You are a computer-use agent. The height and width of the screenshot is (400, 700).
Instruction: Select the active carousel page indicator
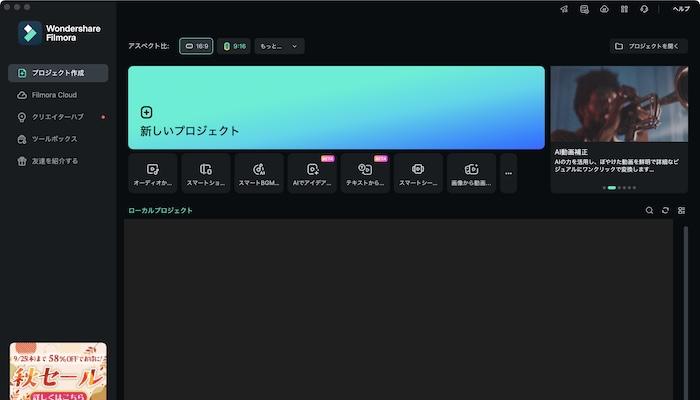pyautogui.click(x=612, y=188)
